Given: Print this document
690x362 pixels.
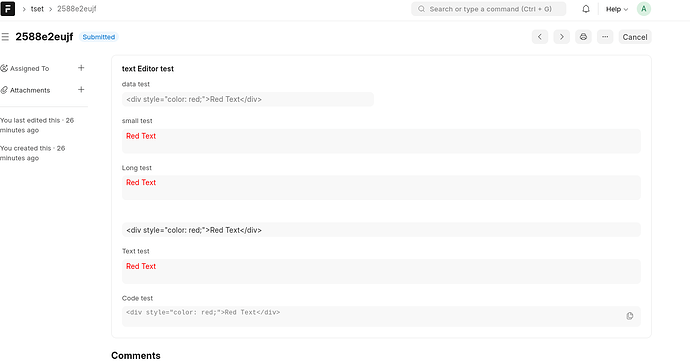Looking at the screenshot, I should pyautogui.click(x=583, y=37).
